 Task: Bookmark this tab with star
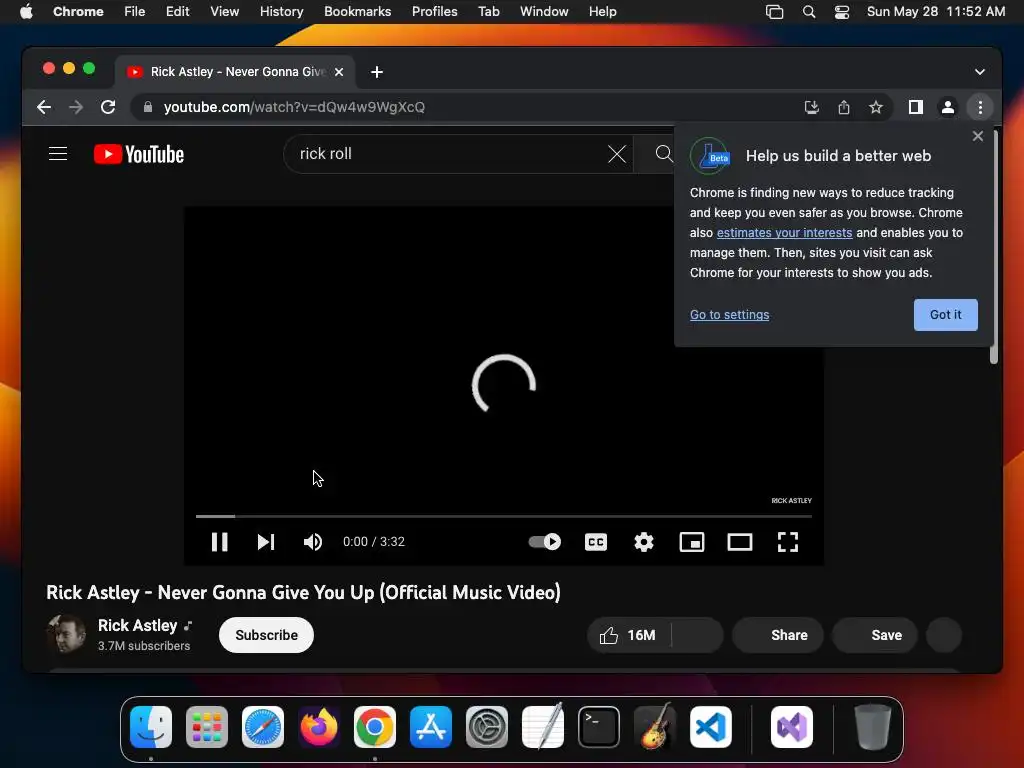pos(876,107)
